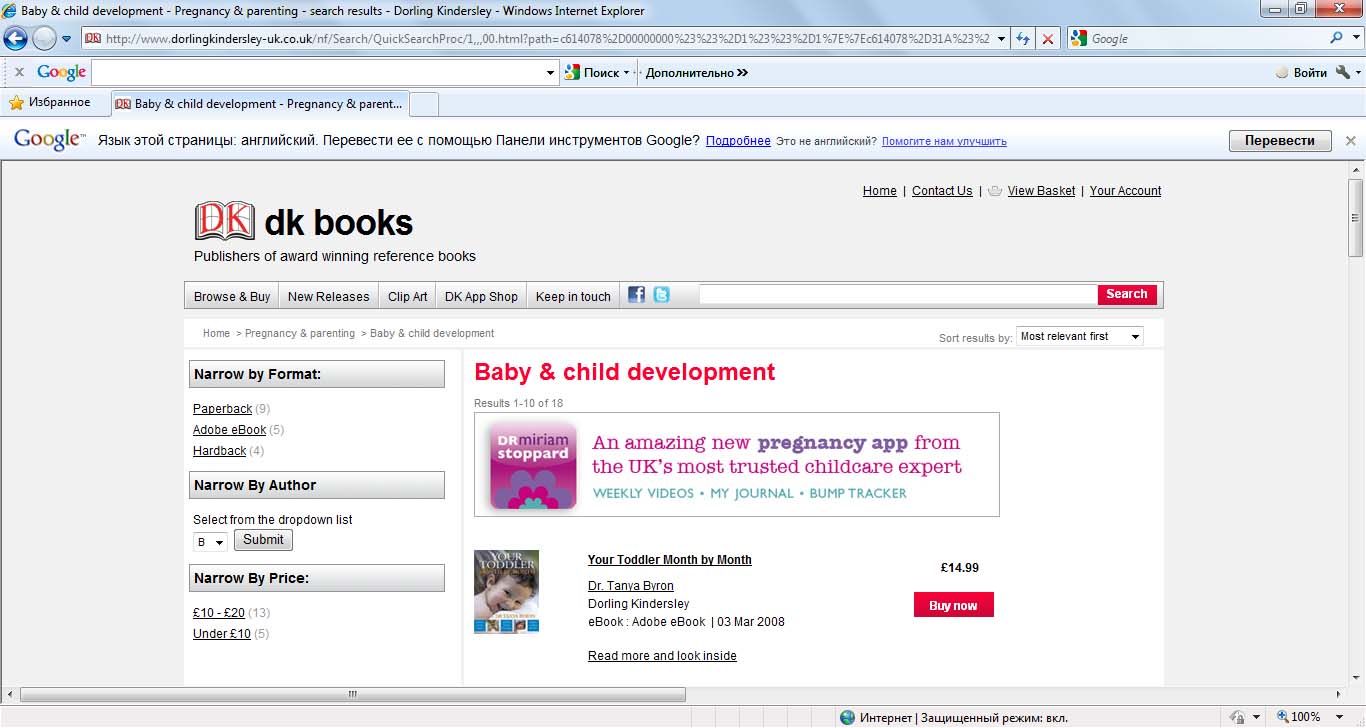Viewport: 1366px width, 728px height.
Task: Refresh the page using the Refresh icon
Action: point(1023,39)
